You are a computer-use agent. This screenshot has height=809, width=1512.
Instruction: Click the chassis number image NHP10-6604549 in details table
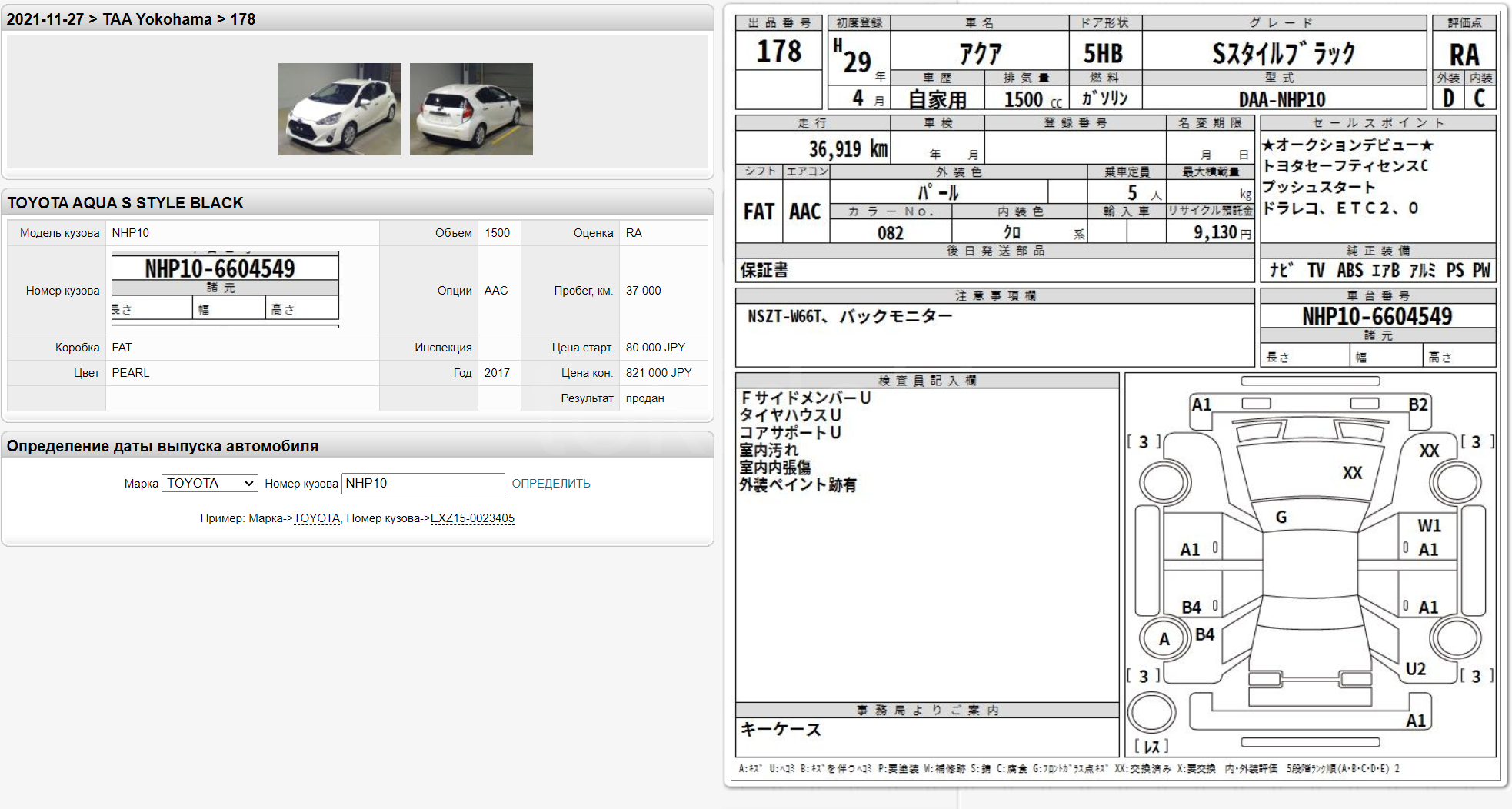pos(225,290)
